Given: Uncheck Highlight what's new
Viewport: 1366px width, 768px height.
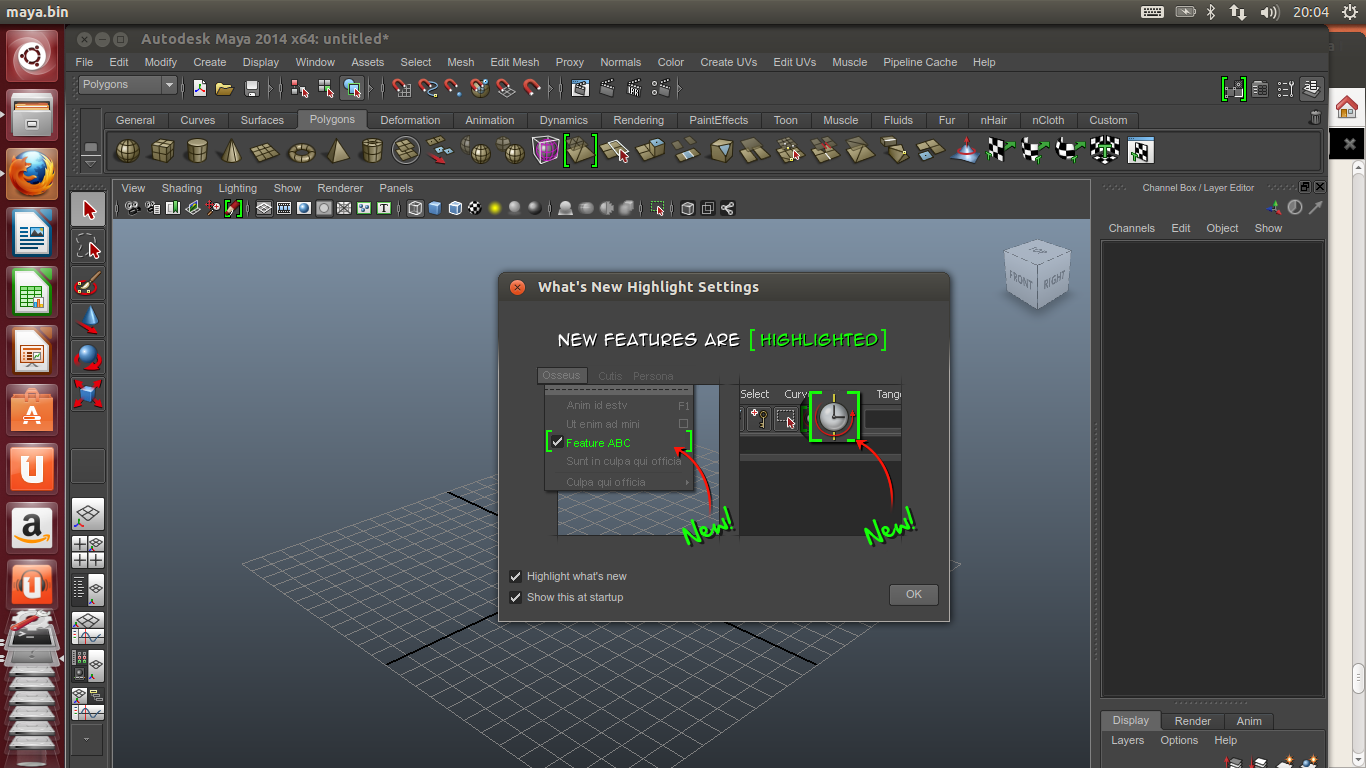Looking at the screenshot, I should pyautogui.click(x=516, y=576).
